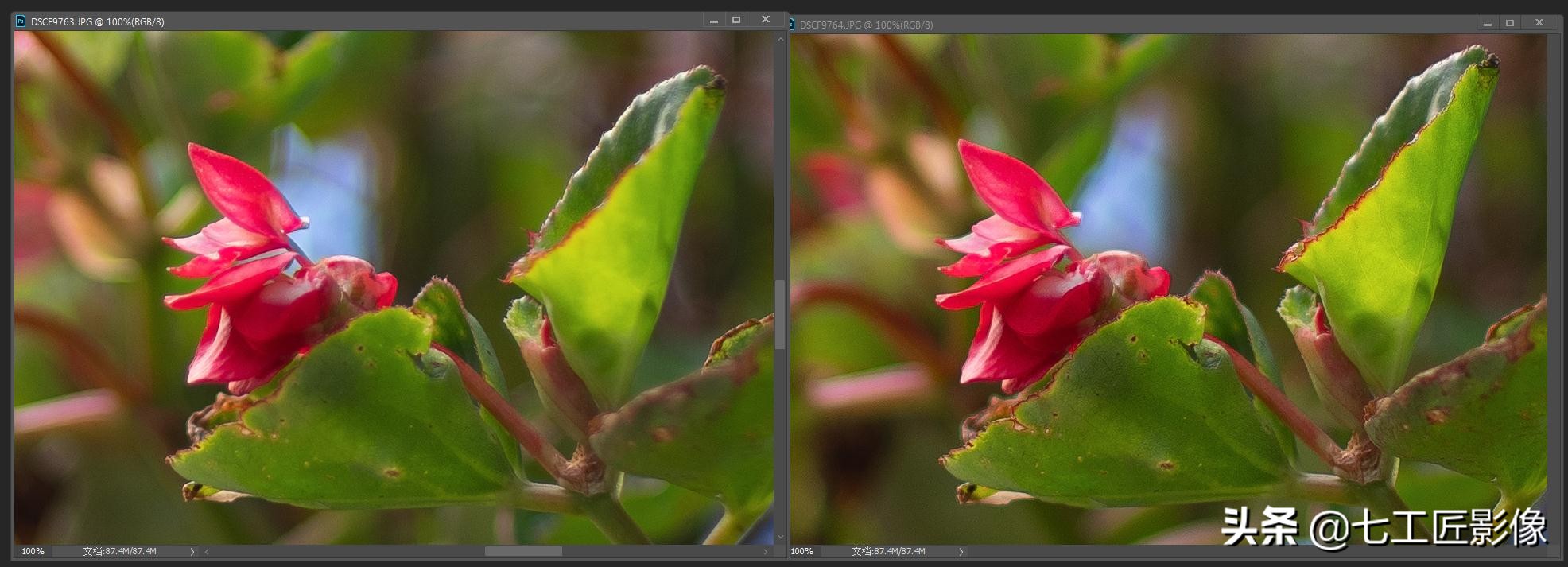The height and width of the screenshot is (567, 1568).
Task: Minimize the DSCF9763.JPG document window
Action: pyautogui.click(x=714, y=21)
